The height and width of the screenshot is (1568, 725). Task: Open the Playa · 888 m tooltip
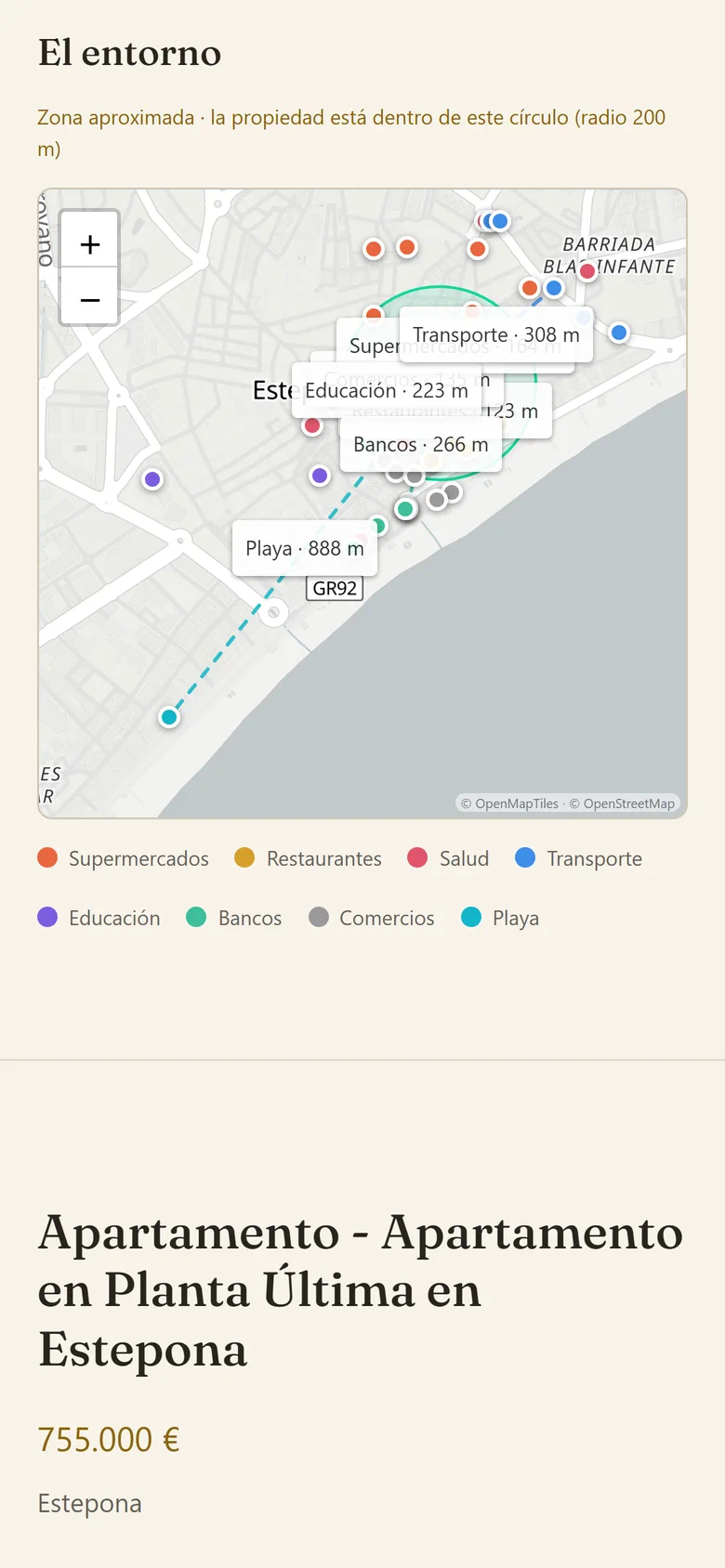(305, 548)
